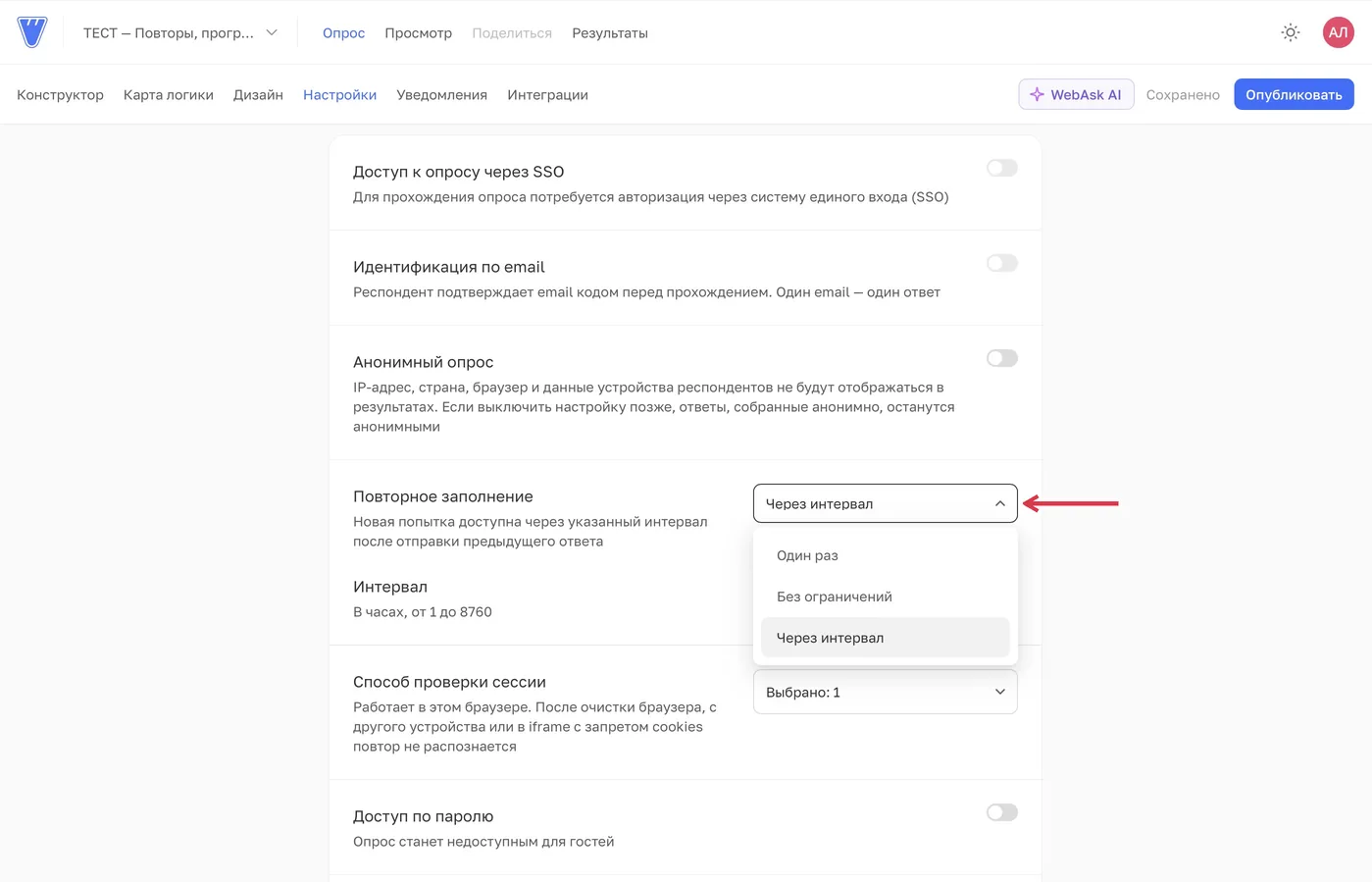Toggle the SSO access switch
Screen dimensions: 1372x882
pos(1002,168)
